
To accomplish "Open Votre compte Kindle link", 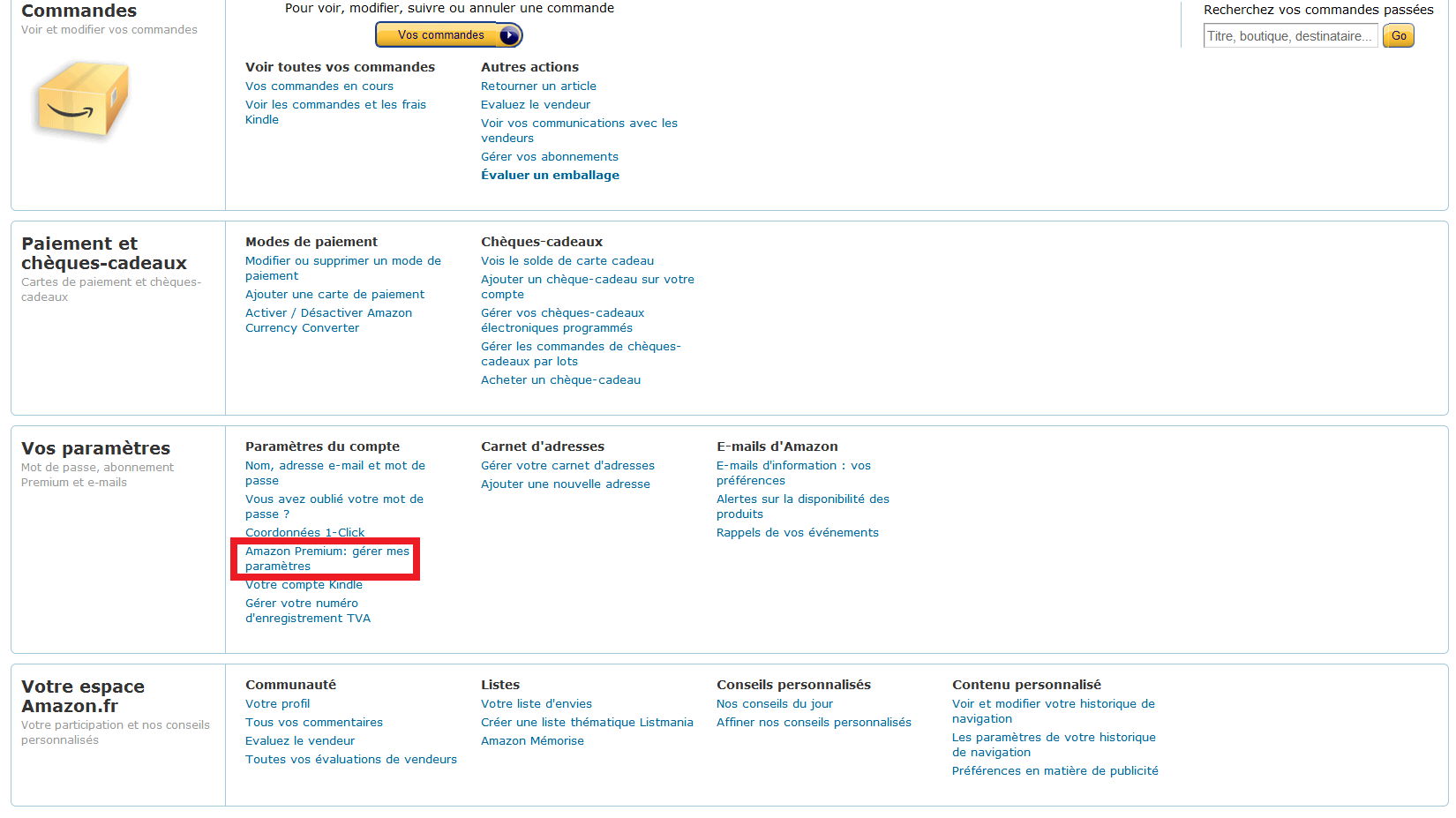I will (x=304, y=585).
